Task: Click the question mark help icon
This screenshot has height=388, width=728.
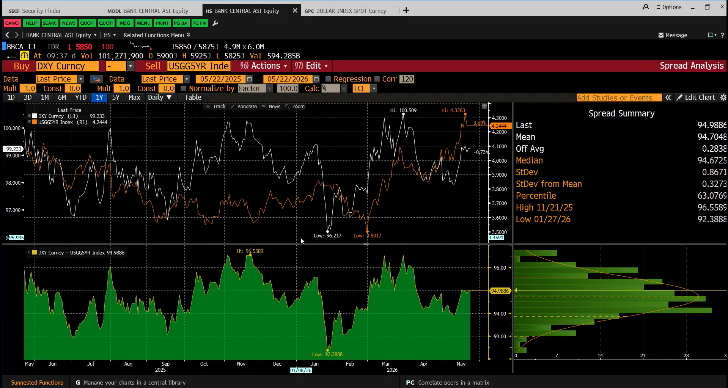Action: [722, 35]
